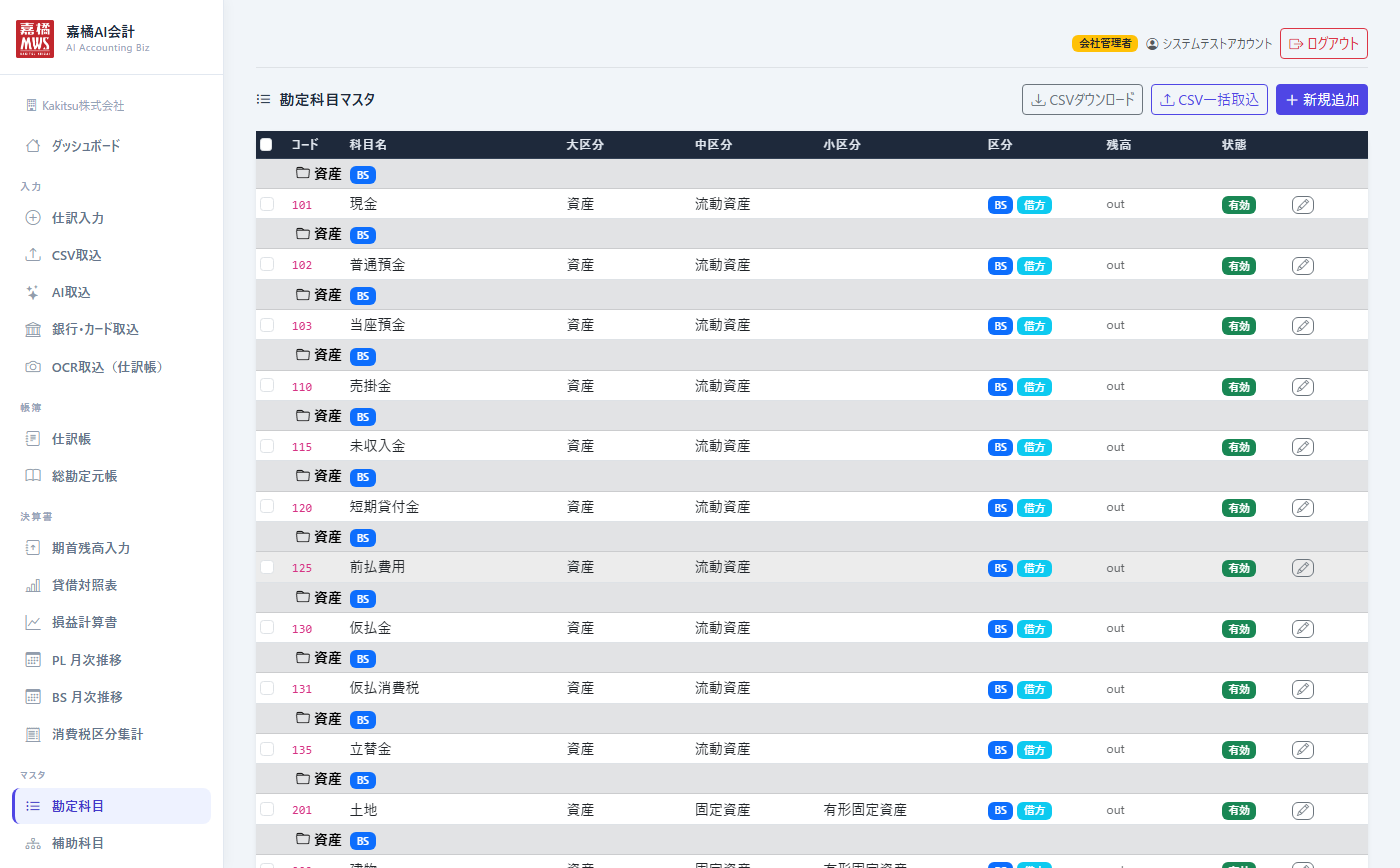Click the edit icon for 土地
The width and height of the screenshot is (1400, 868).
1302,810
